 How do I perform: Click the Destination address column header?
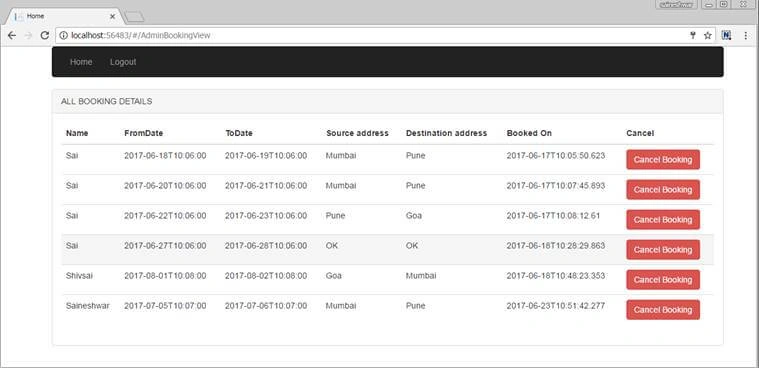446,133
